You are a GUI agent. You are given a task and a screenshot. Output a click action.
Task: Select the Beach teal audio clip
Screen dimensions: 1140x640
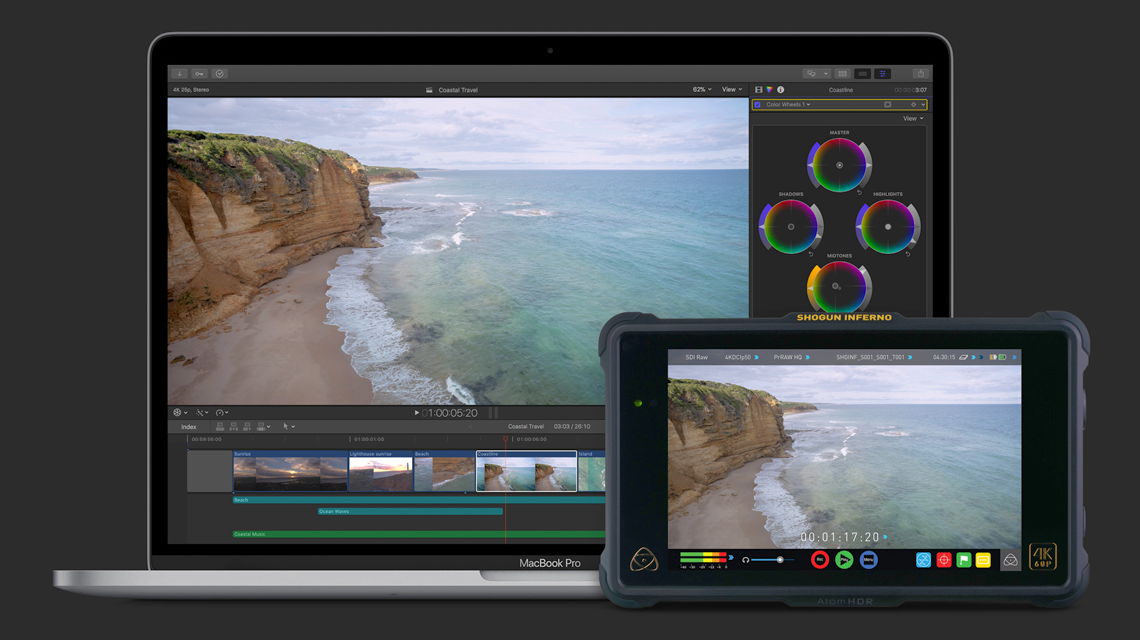click(418, 500)
